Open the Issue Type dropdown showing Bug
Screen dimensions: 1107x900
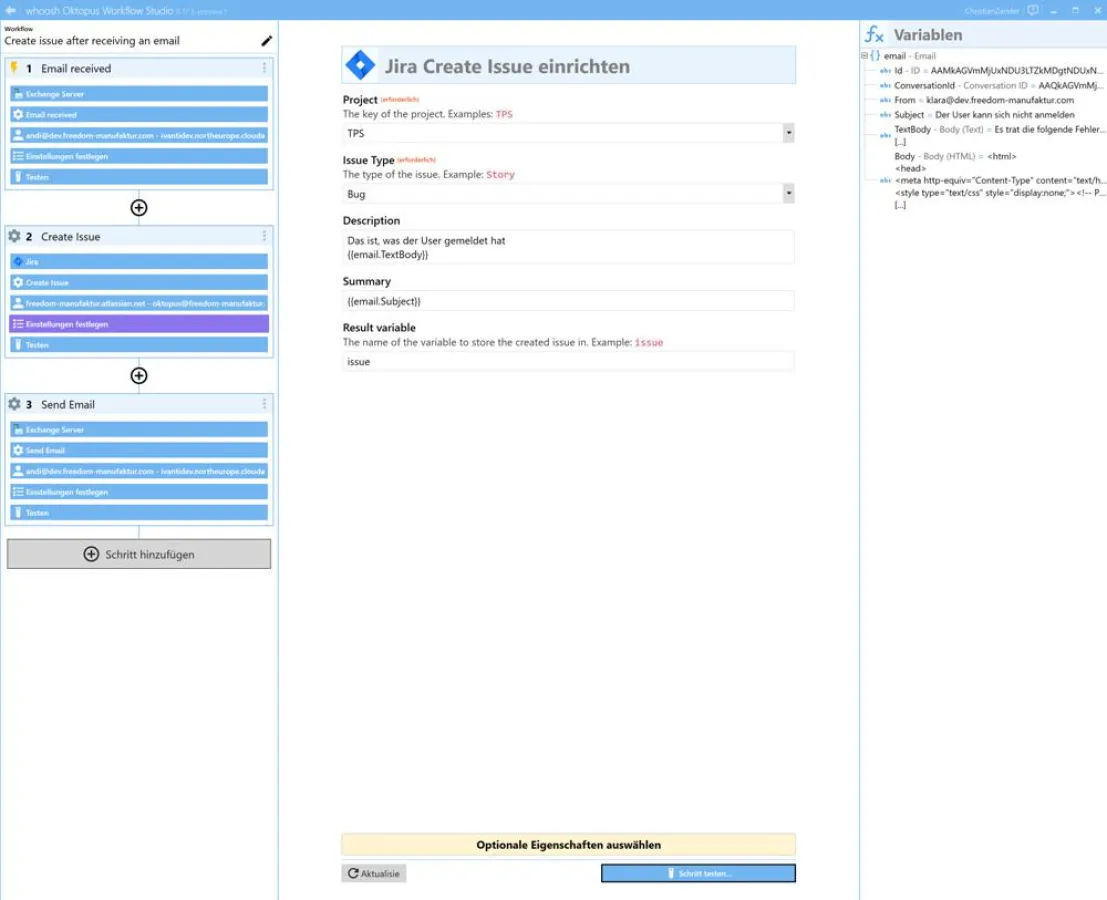[788, 194]
